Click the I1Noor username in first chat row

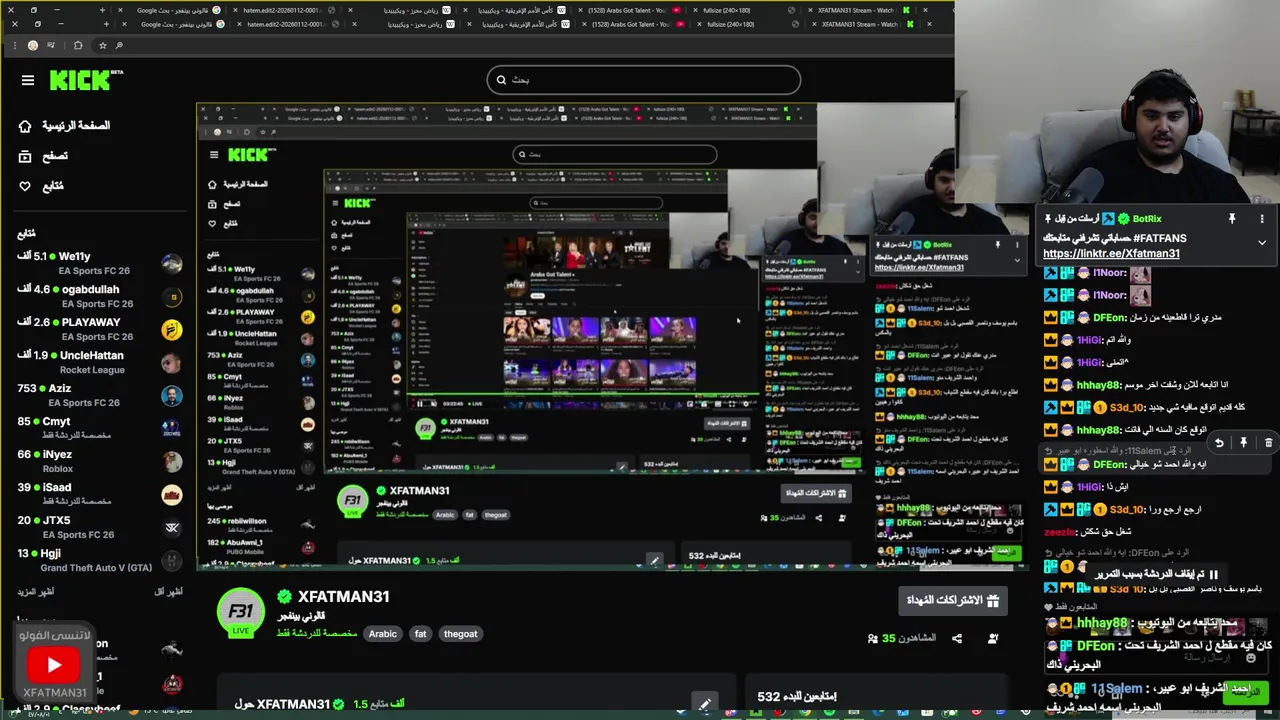pyautogui.click(x=1109, y=273)
